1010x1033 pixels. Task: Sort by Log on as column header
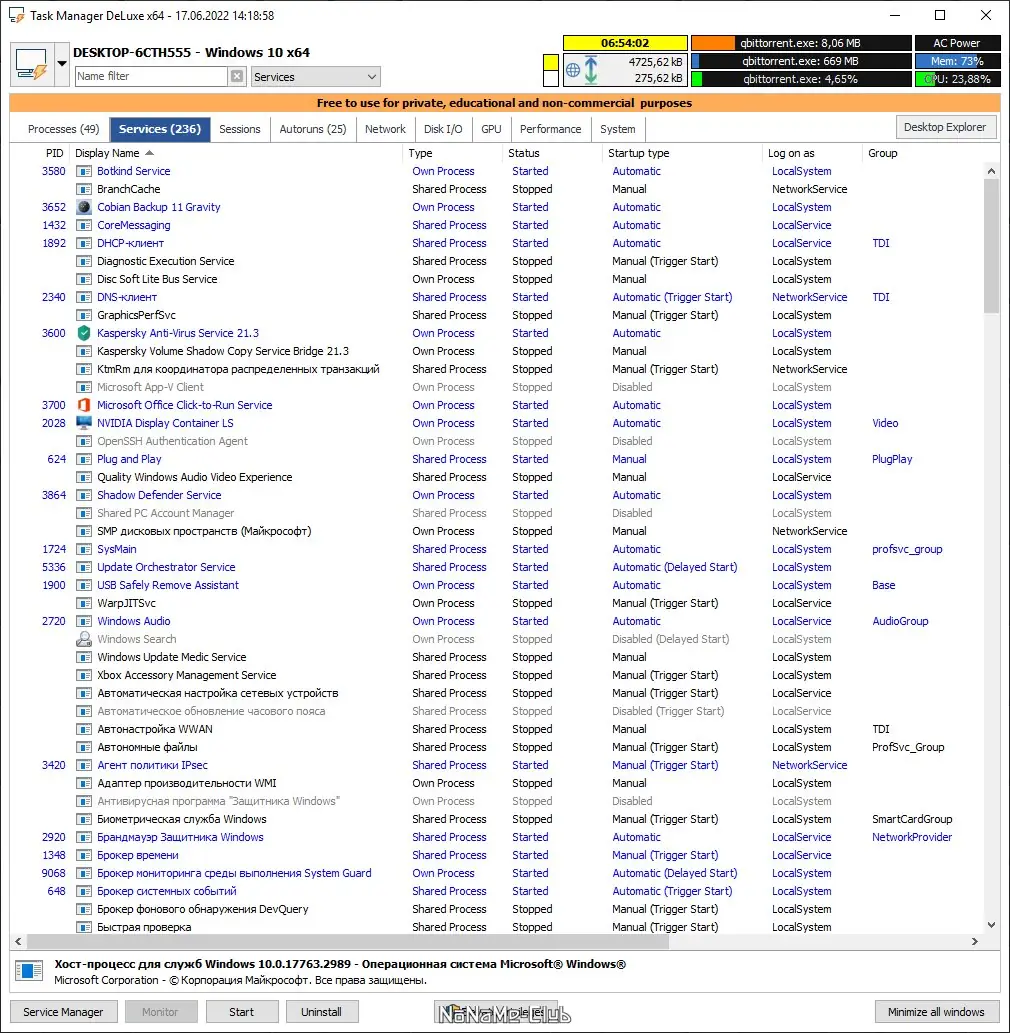[x=812, y=153]
